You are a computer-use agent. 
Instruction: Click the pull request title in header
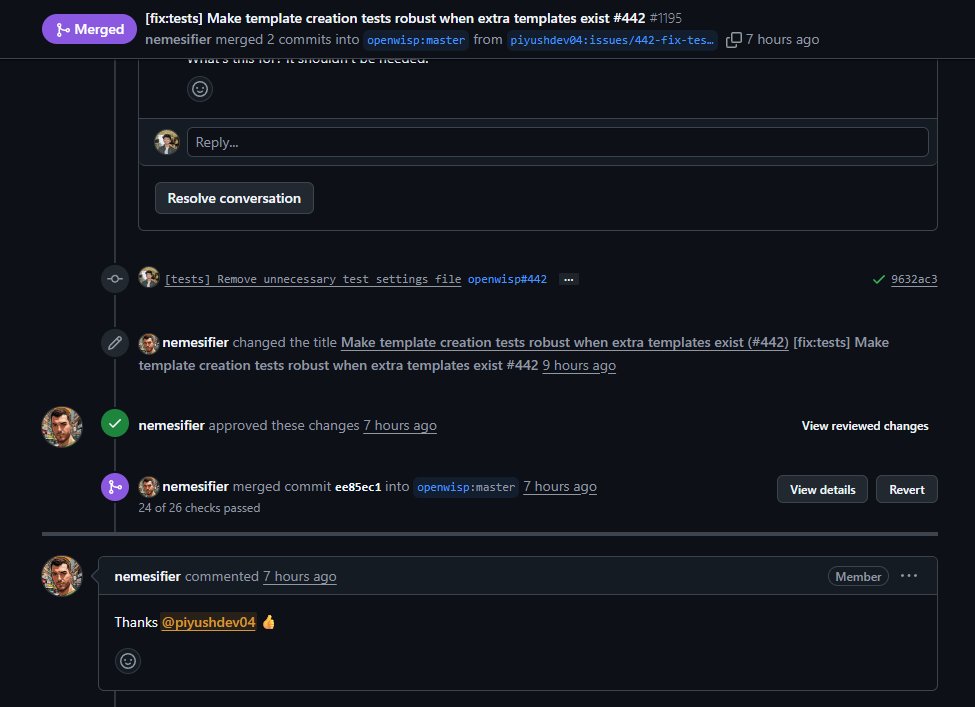(395, 18)
